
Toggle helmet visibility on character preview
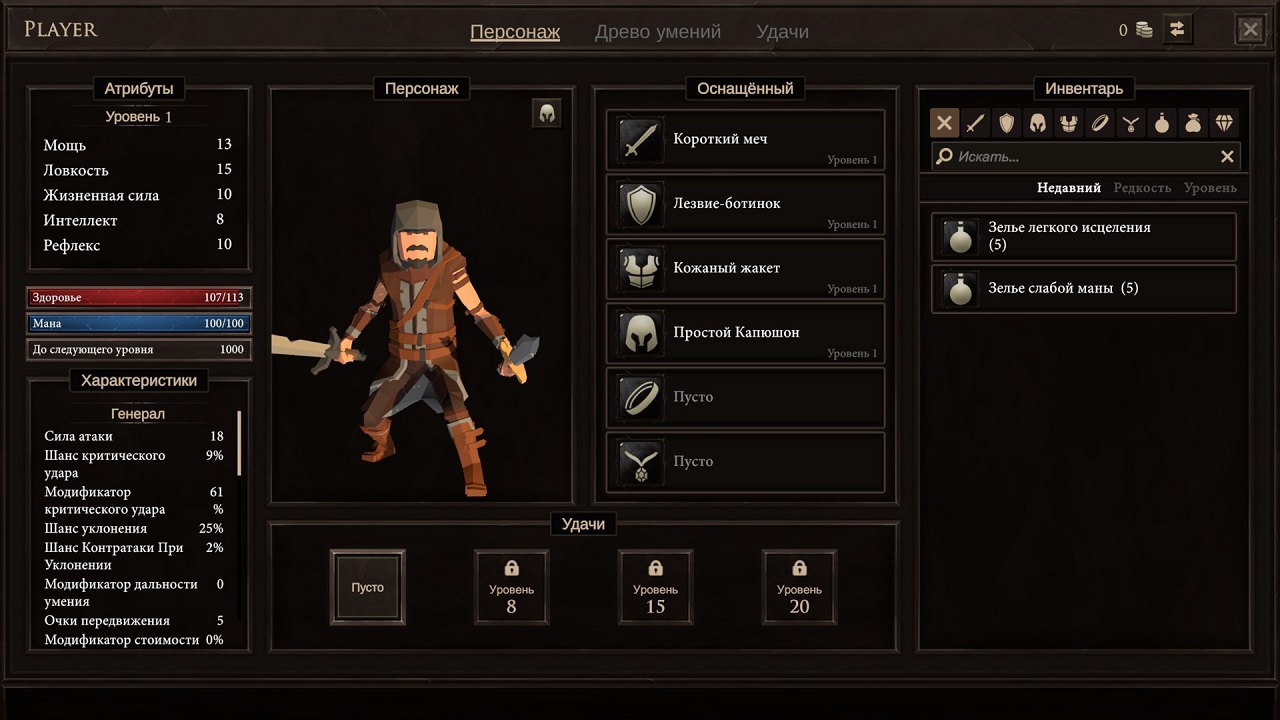point(547,113)
